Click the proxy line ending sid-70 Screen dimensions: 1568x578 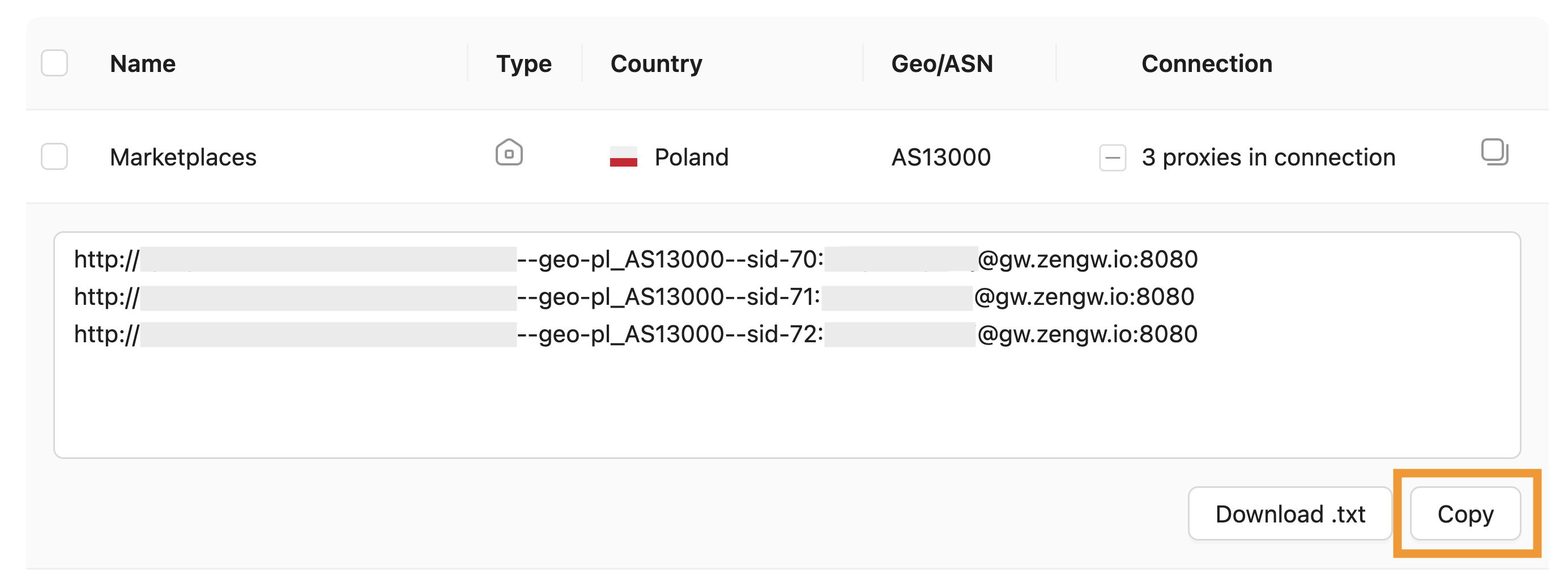(x=670, y=260)
